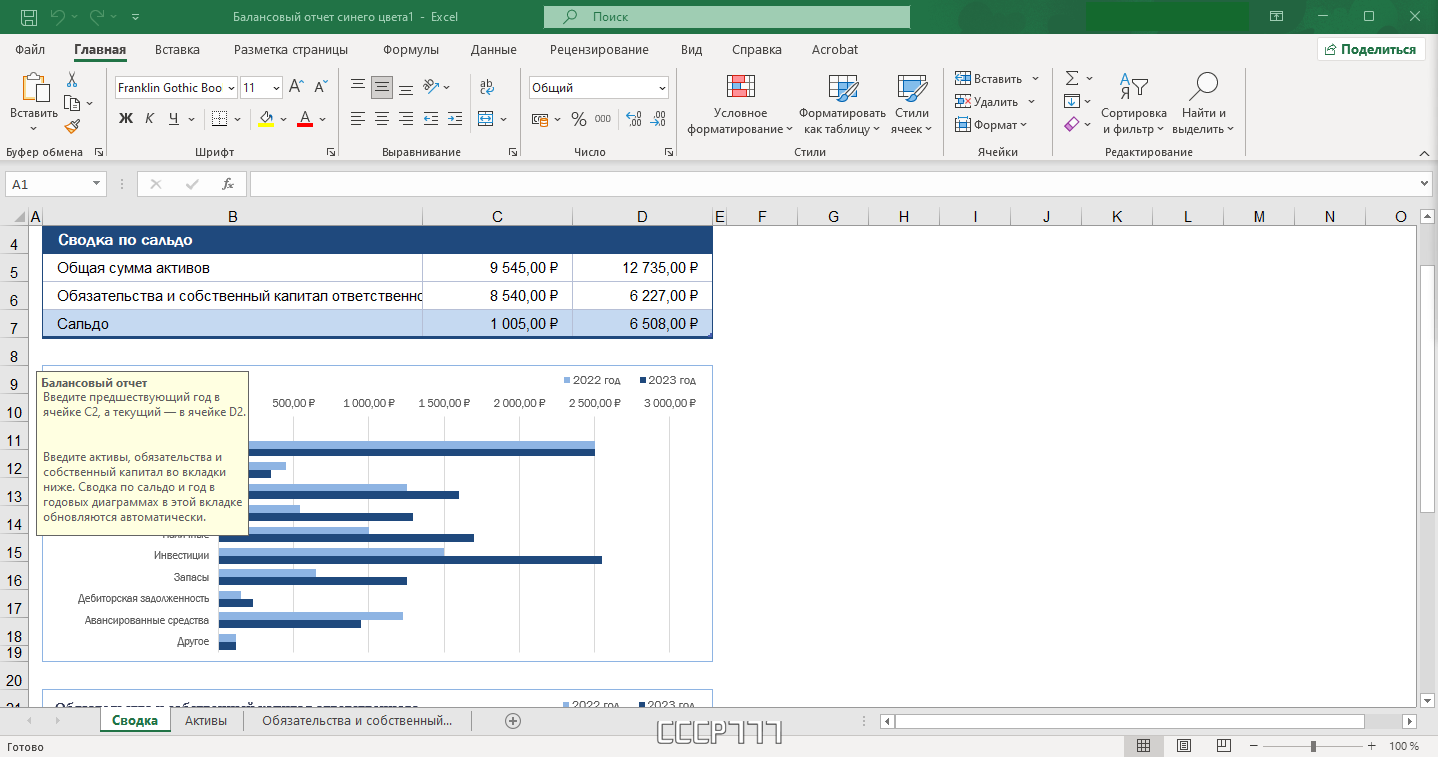Increase font size icon

point(297,88)
